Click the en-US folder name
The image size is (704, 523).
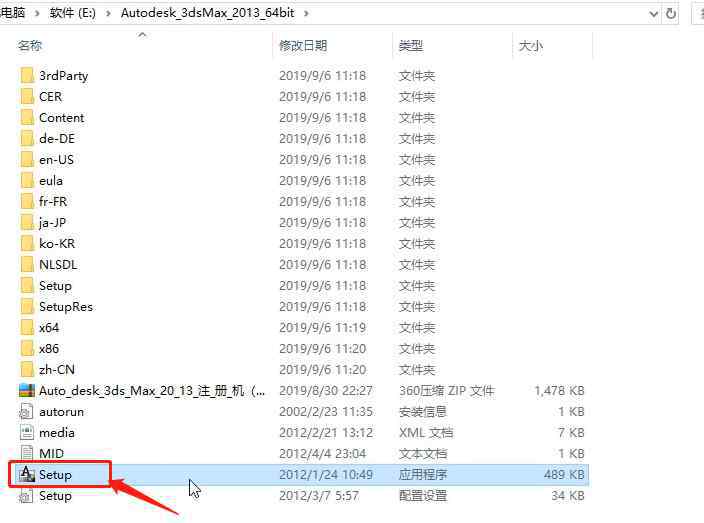click(x=57, y=159)
